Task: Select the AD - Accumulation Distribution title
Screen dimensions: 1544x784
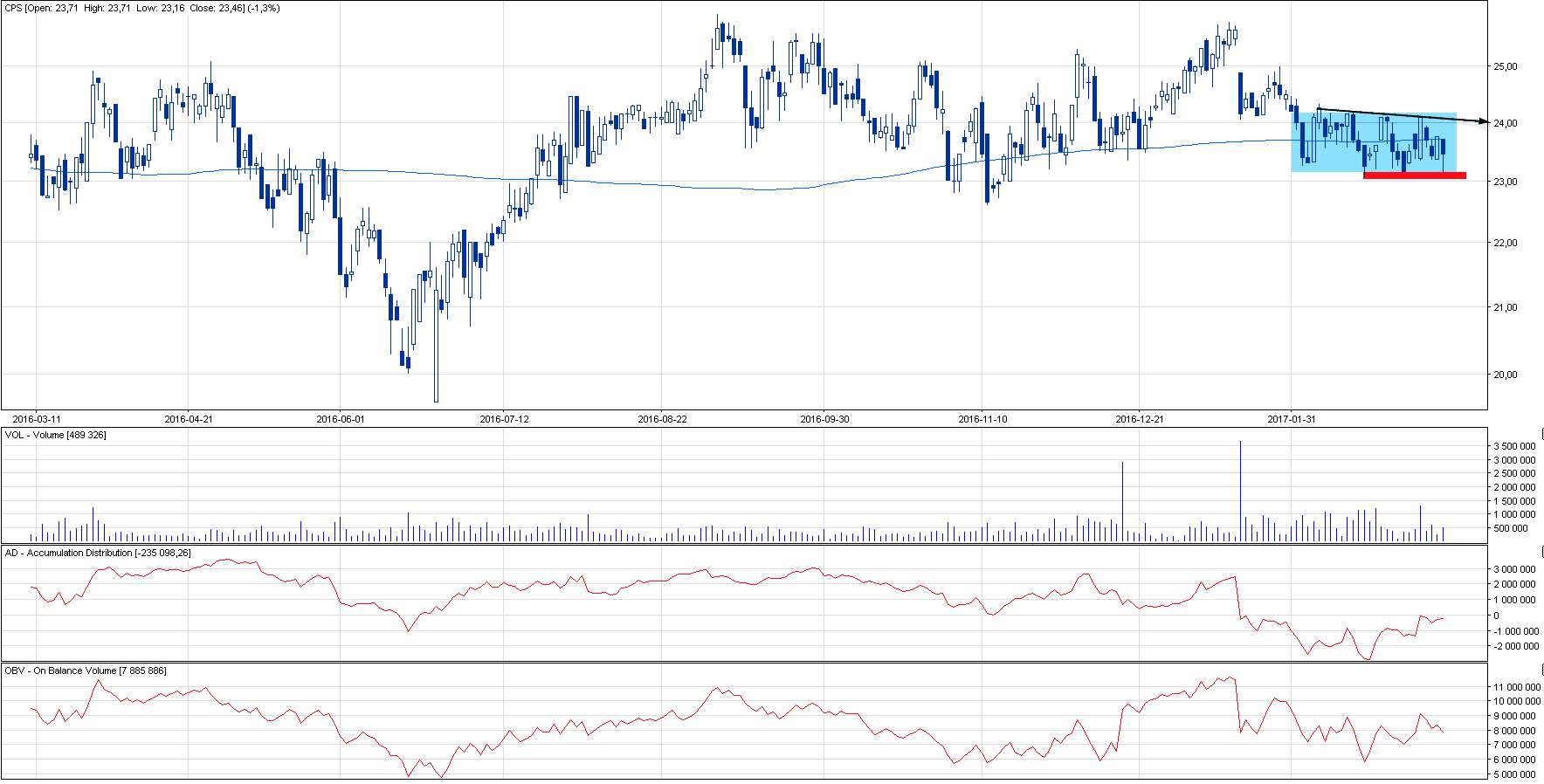Action: pyautogui.click(x=98, y=553)
